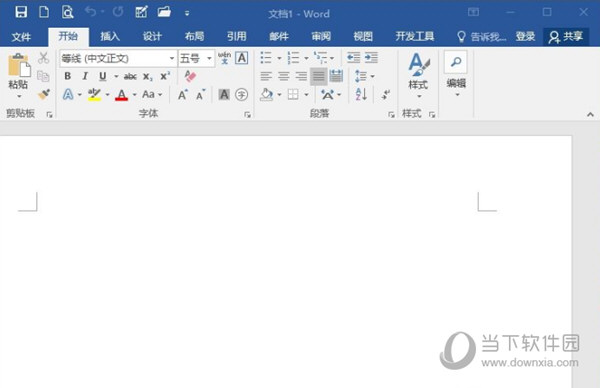
Task: Click the Redo icon
Action: click(x=118, y=12)
